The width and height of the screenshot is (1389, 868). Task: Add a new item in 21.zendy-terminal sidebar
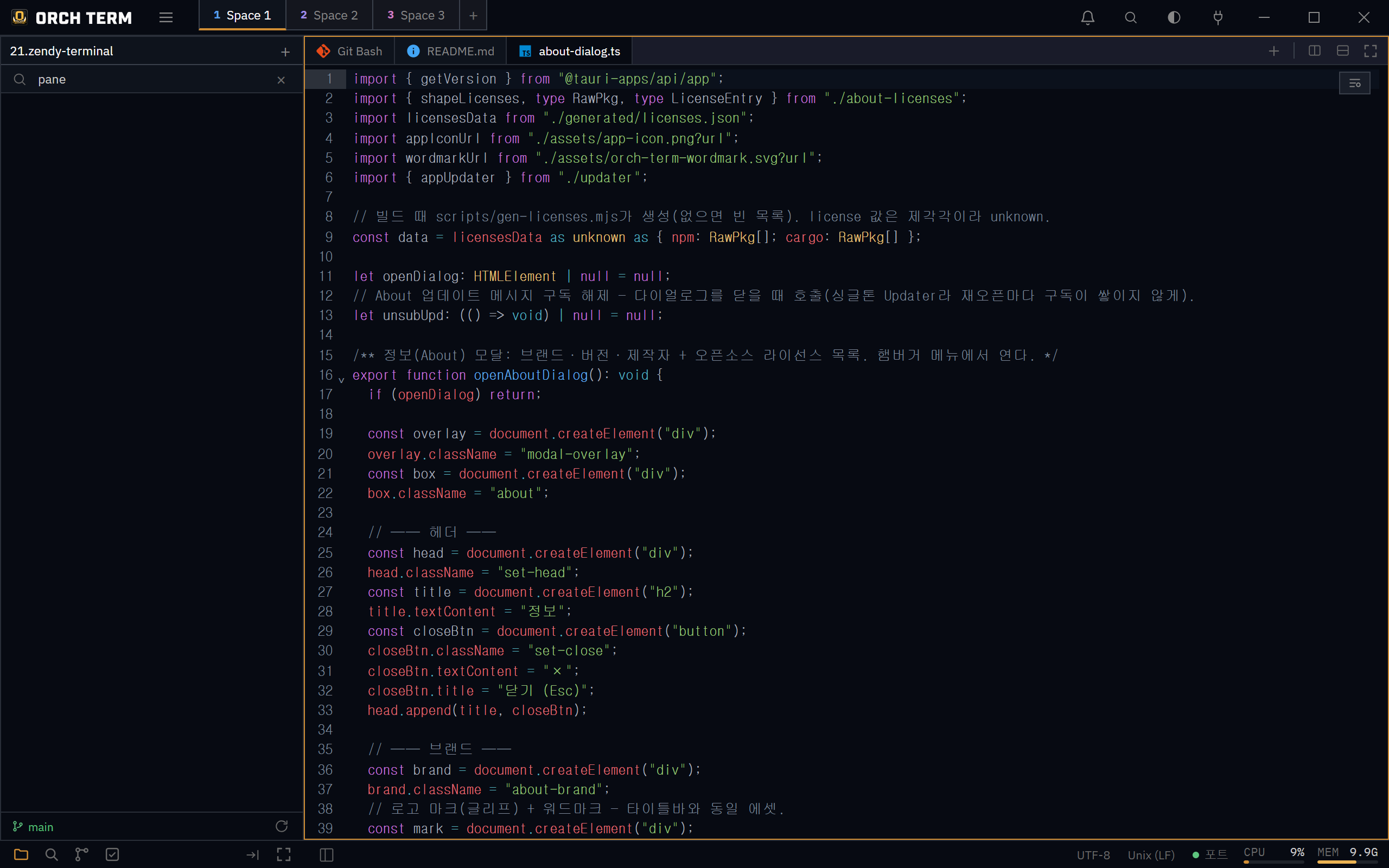pyautogui.click(x=285, y=52)
